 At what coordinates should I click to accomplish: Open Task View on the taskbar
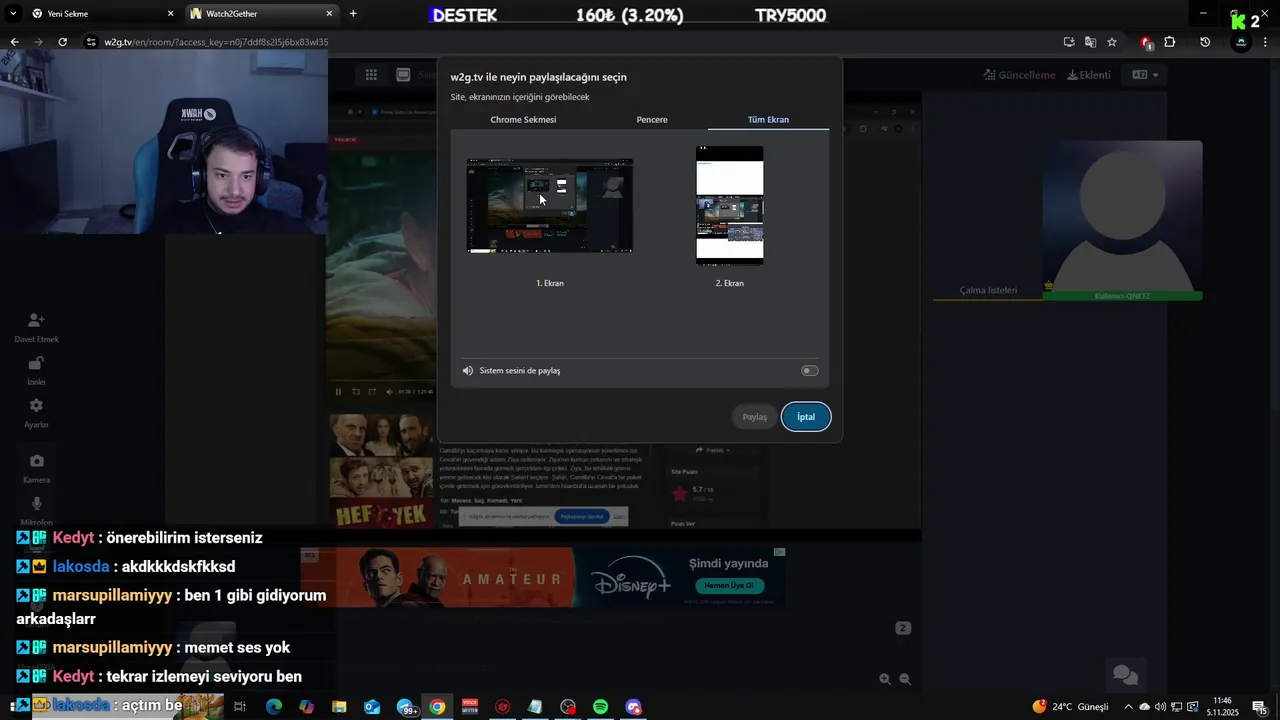pyautogui.click(x=240, y=707)
